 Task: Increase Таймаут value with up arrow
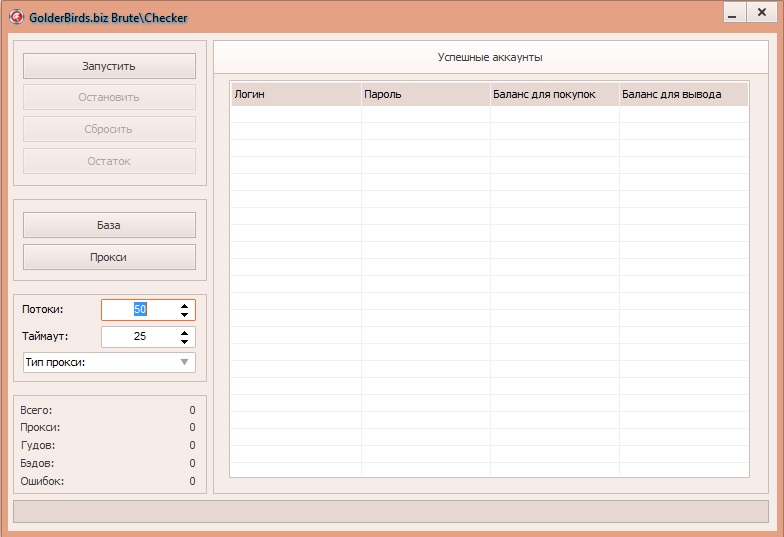tap(184, 332)
